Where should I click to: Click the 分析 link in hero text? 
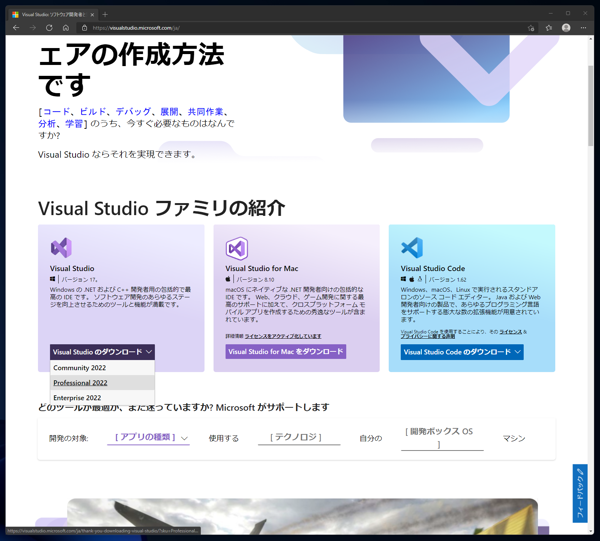[x=47, y=124]
